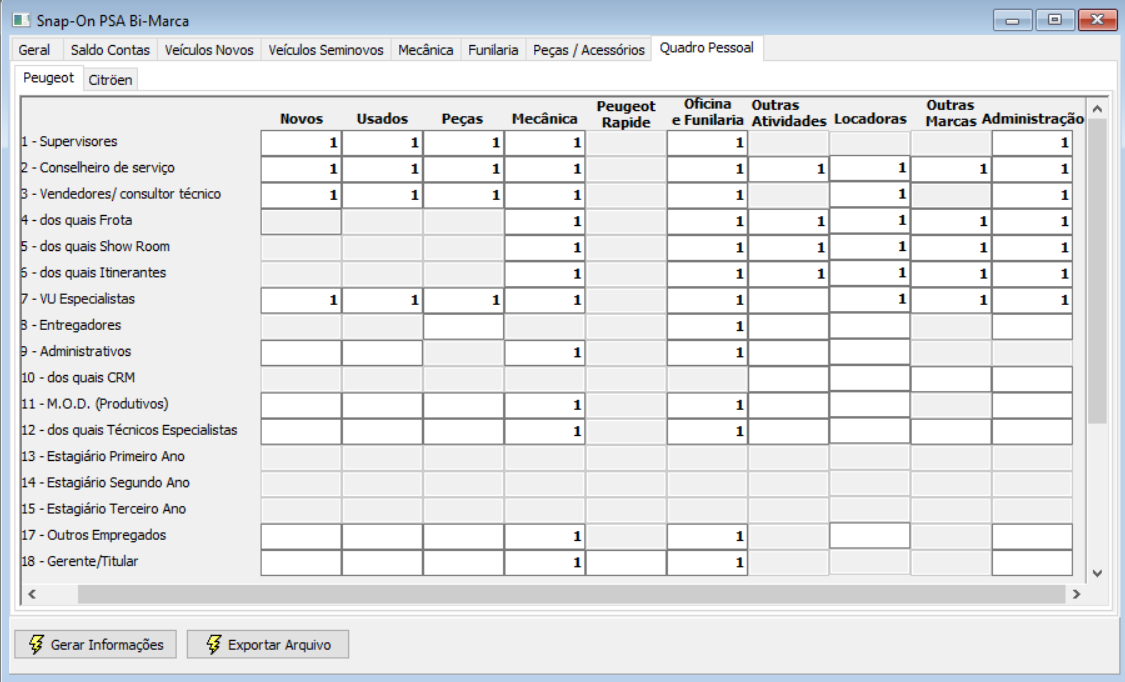Select Supervisores Novos field
Viewport: 1125px width, 682px height.
[301, 143]
